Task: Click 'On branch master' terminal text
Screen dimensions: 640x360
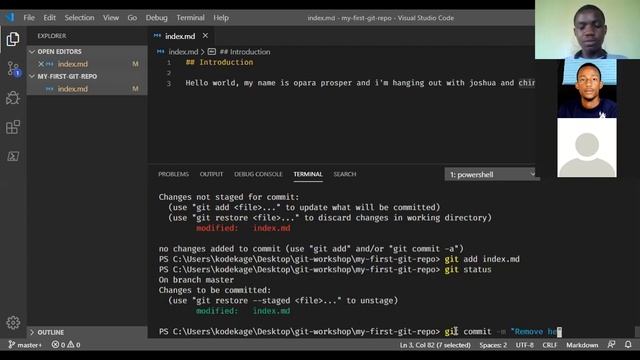Action: (196, 280)
